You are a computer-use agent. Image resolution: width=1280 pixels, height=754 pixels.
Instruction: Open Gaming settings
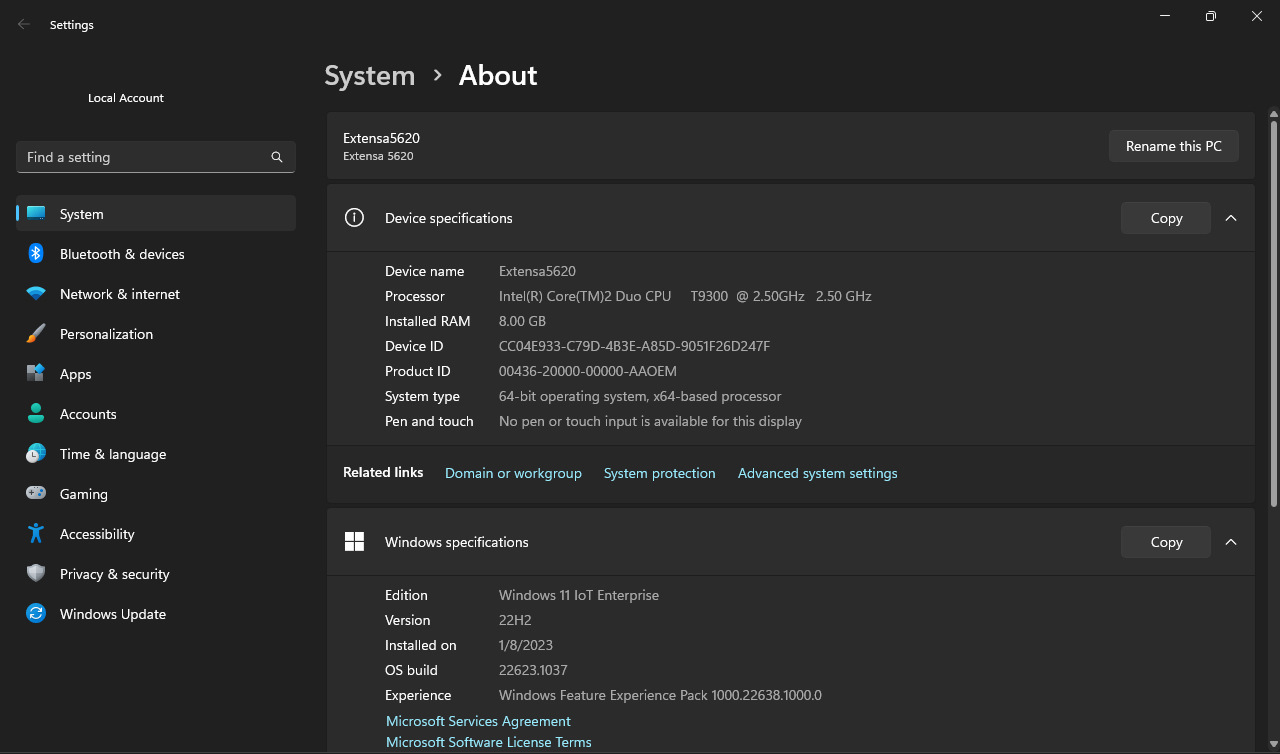156,493
